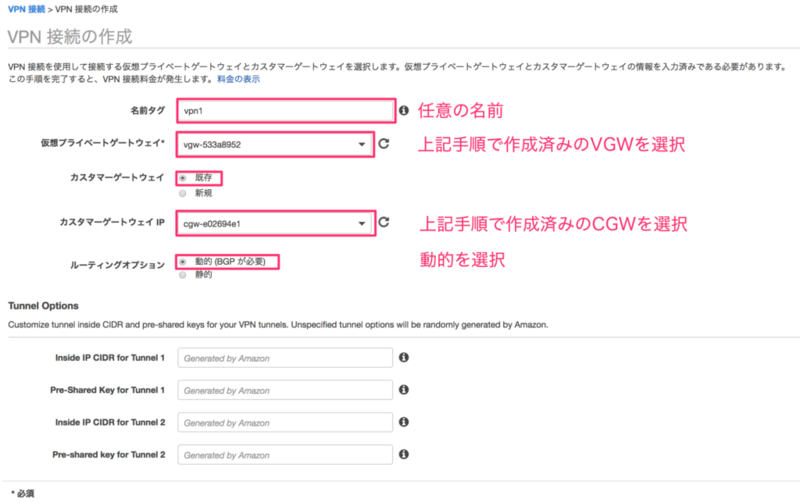
Task: Click the * 必須 required note
Action: coord(22,493)
